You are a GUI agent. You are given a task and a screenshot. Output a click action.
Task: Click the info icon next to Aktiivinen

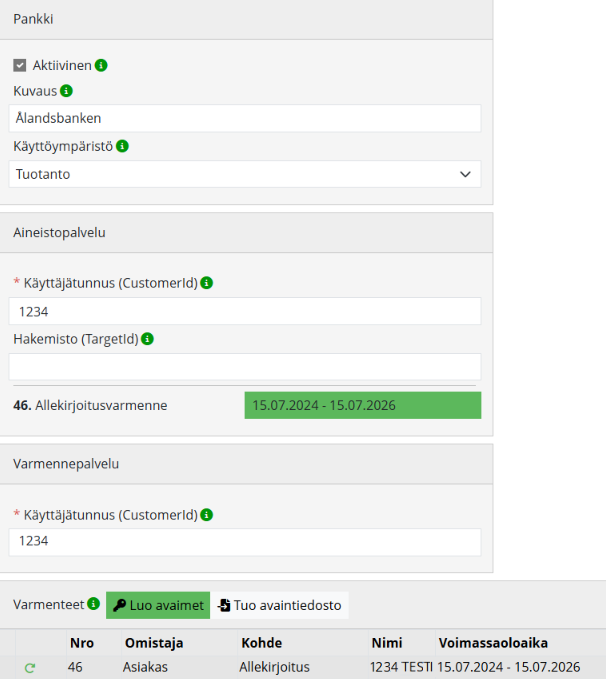(101, 65)
